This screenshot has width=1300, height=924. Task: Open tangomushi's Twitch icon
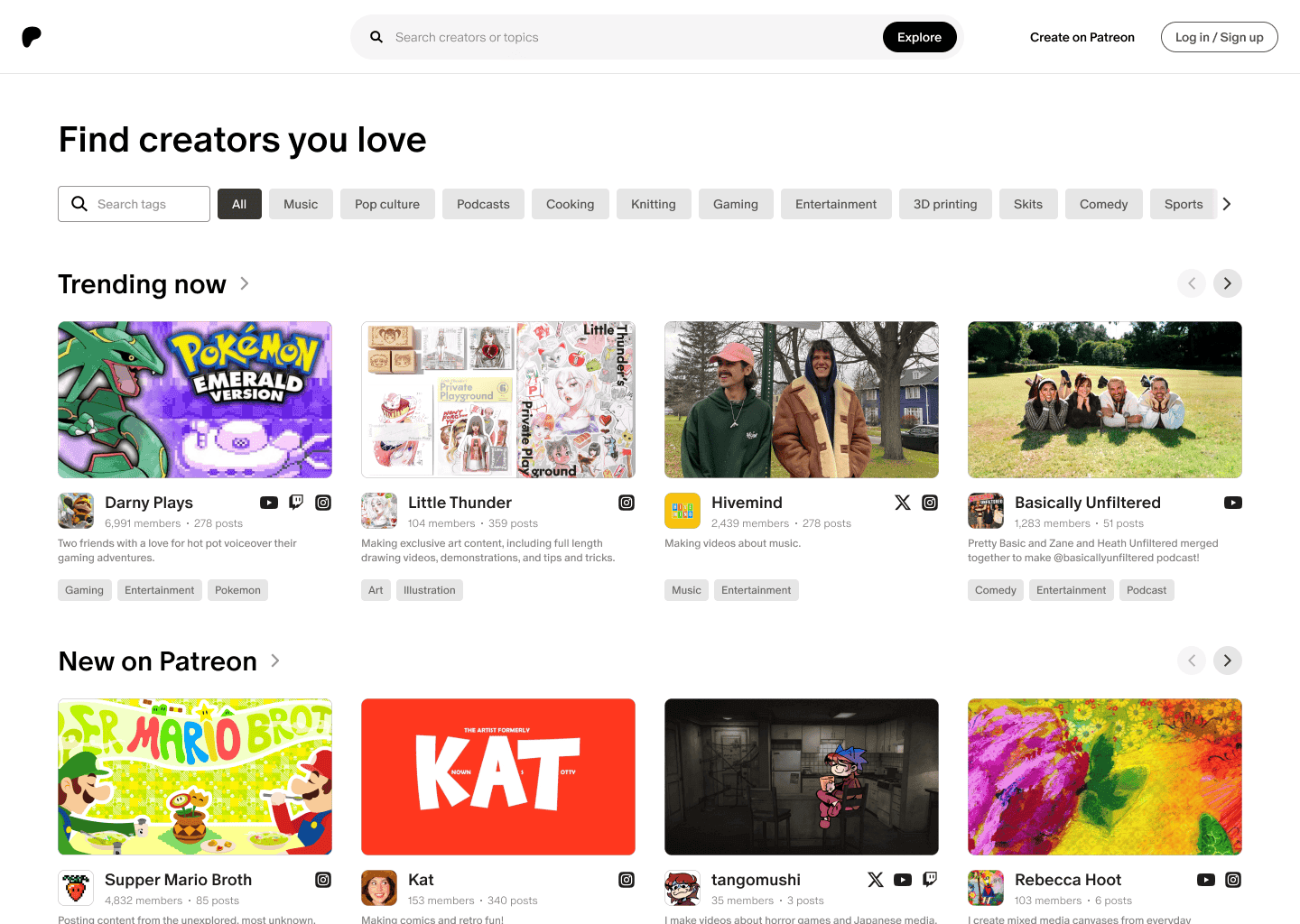(x=930, y=880)
